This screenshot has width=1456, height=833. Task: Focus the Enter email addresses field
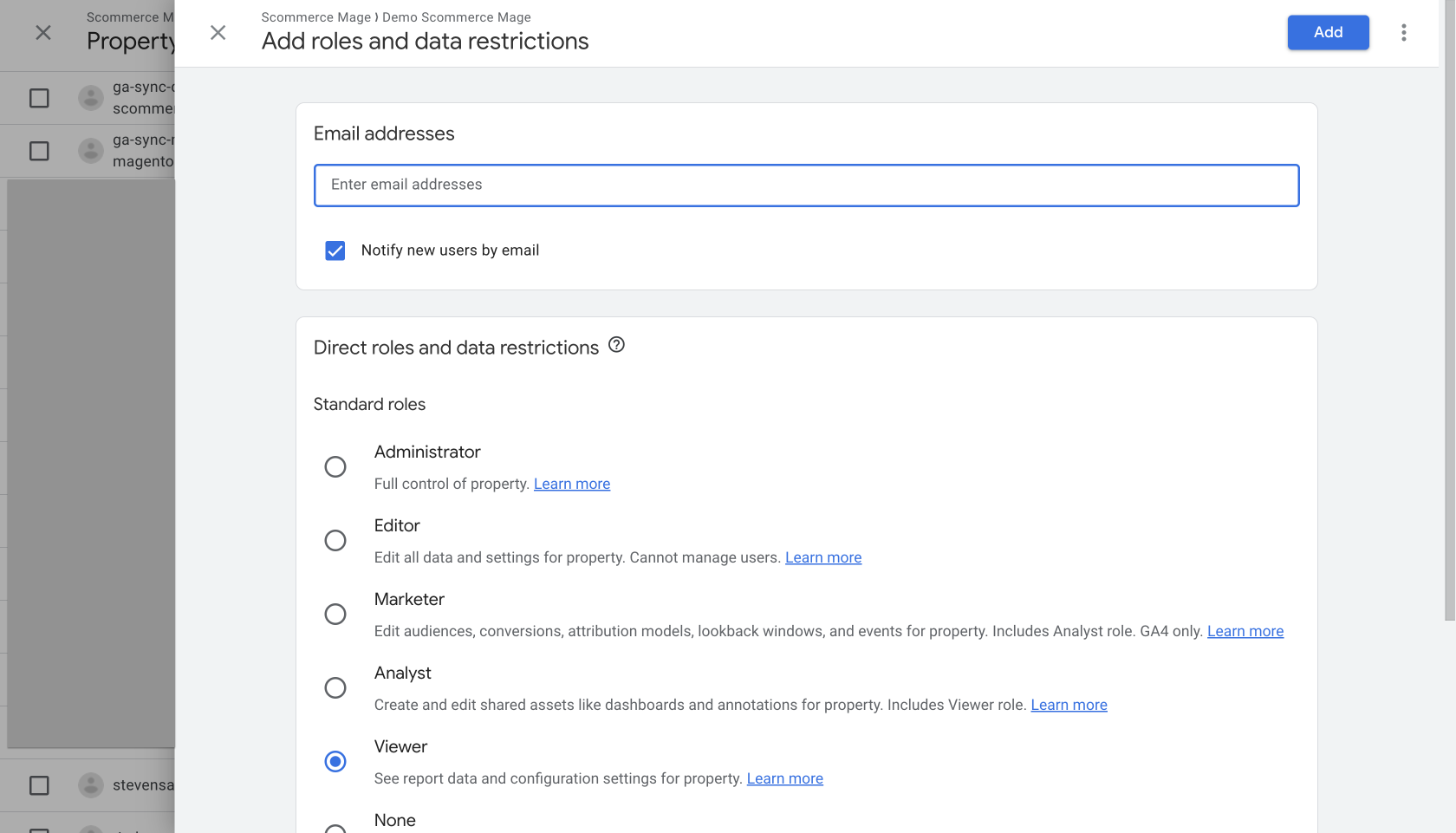806,185
